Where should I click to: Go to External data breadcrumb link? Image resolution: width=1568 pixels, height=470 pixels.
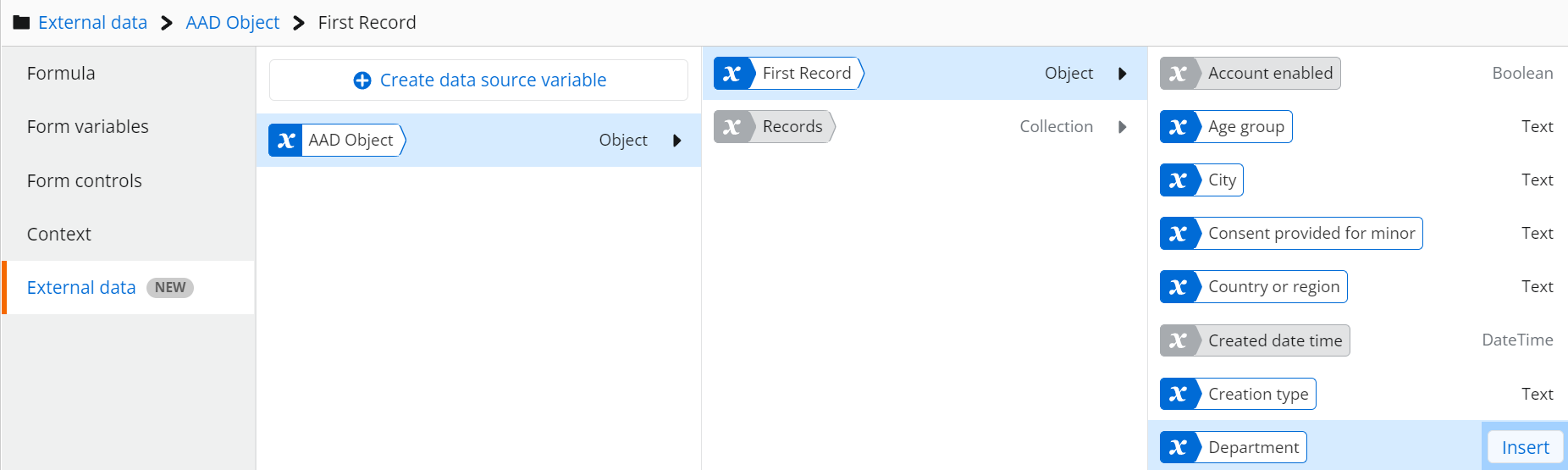(92, 23)
